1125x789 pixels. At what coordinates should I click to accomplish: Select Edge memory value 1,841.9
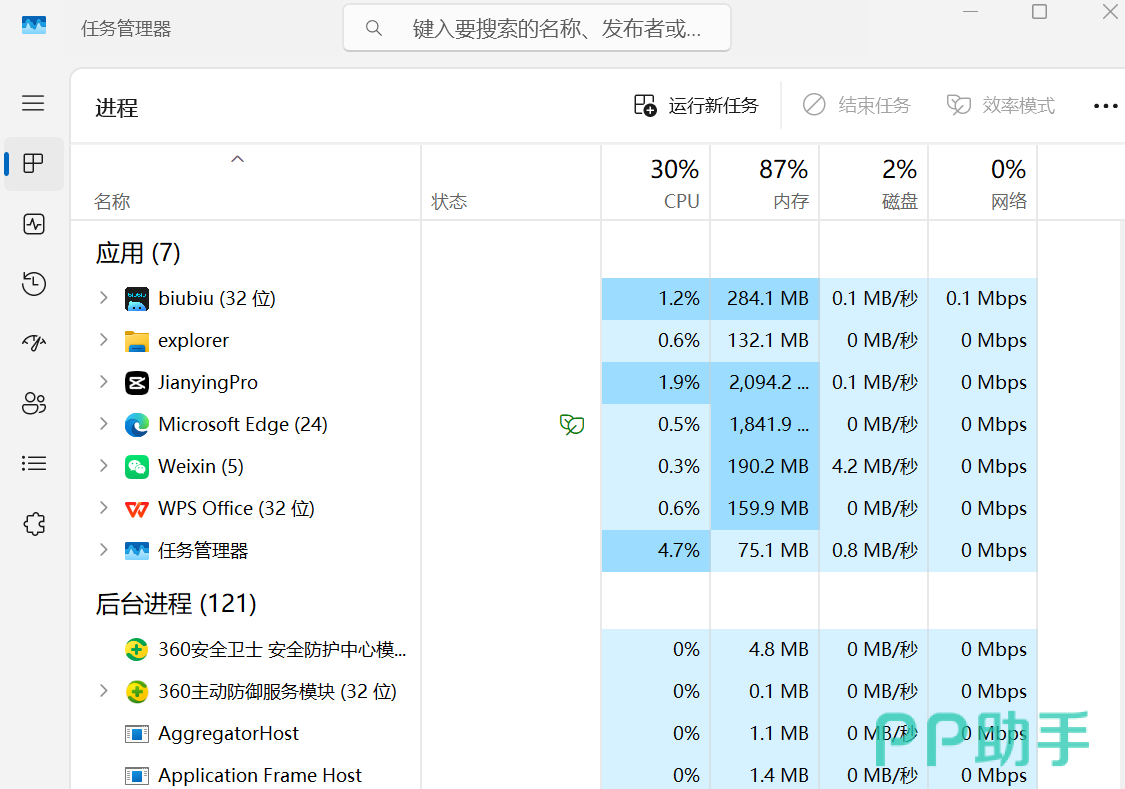tap(768, 425)
